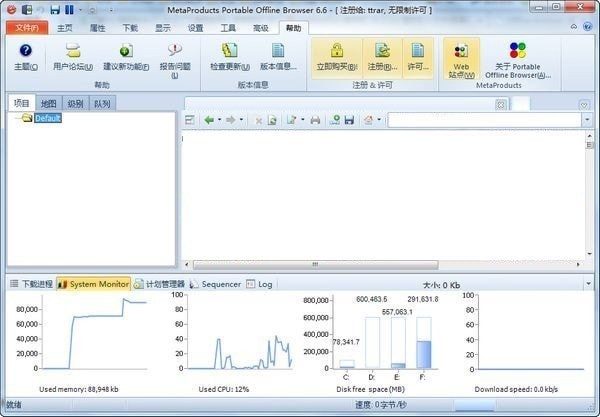Switch to the 属性 ribbon tab
The height and width of the screenshot is (417, 600).
(x=97, y=28)
